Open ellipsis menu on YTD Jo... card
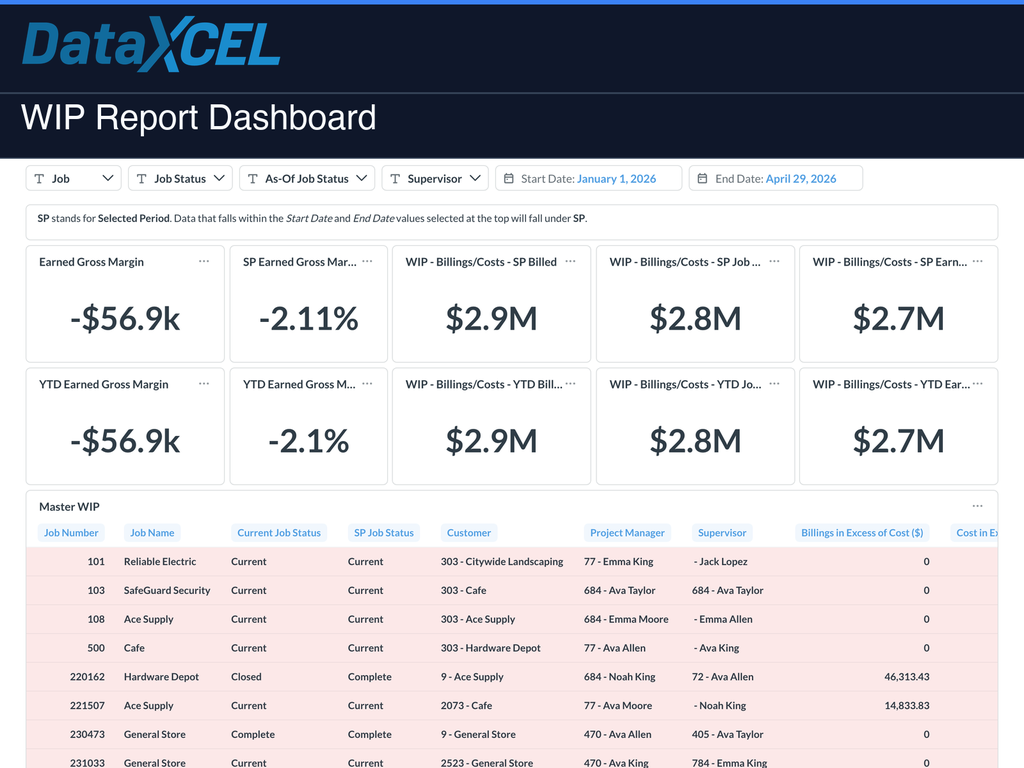The height and width of the screenshot is (768, 1024). (775, 384)
